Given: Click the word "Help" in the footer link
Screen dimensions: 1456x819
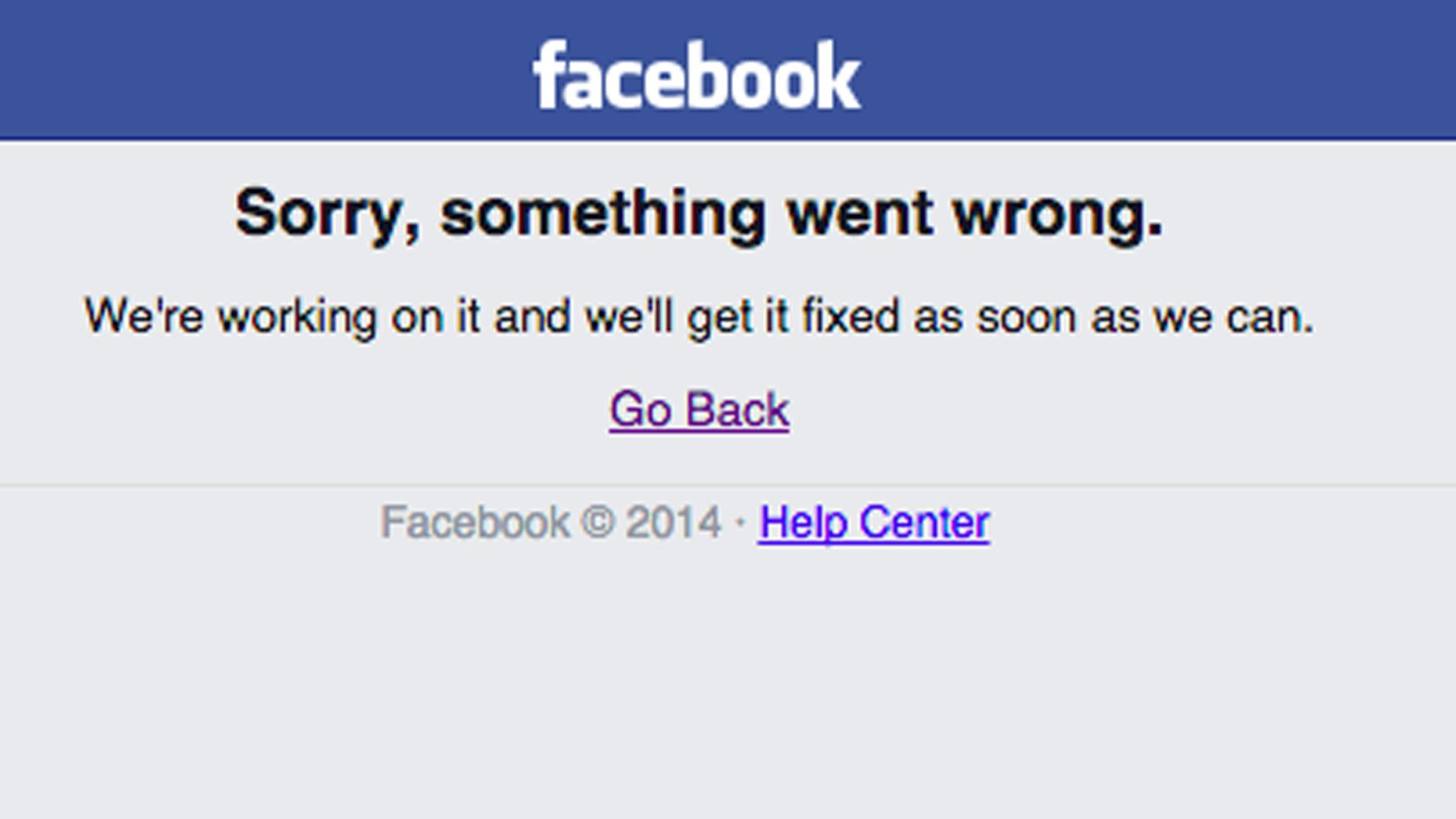Looking at the screenshot, I should (803, 522).
